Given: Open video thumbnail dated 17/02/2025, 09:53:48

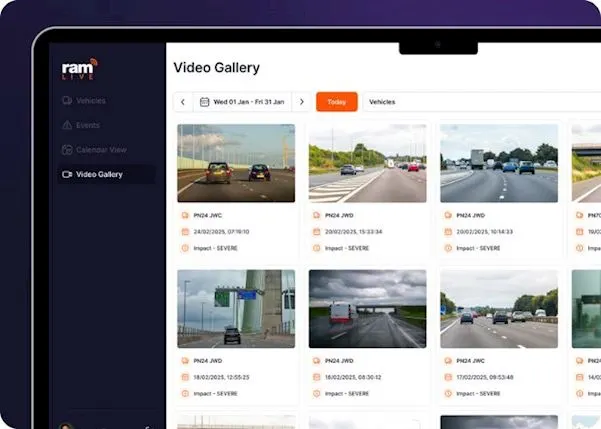Looking at the screenshot, I should (x=499, y=309).
